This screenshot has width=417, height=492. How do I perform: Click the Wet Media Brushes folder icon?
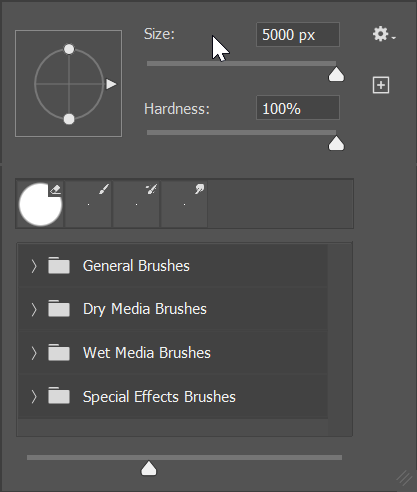click(59, 352)
